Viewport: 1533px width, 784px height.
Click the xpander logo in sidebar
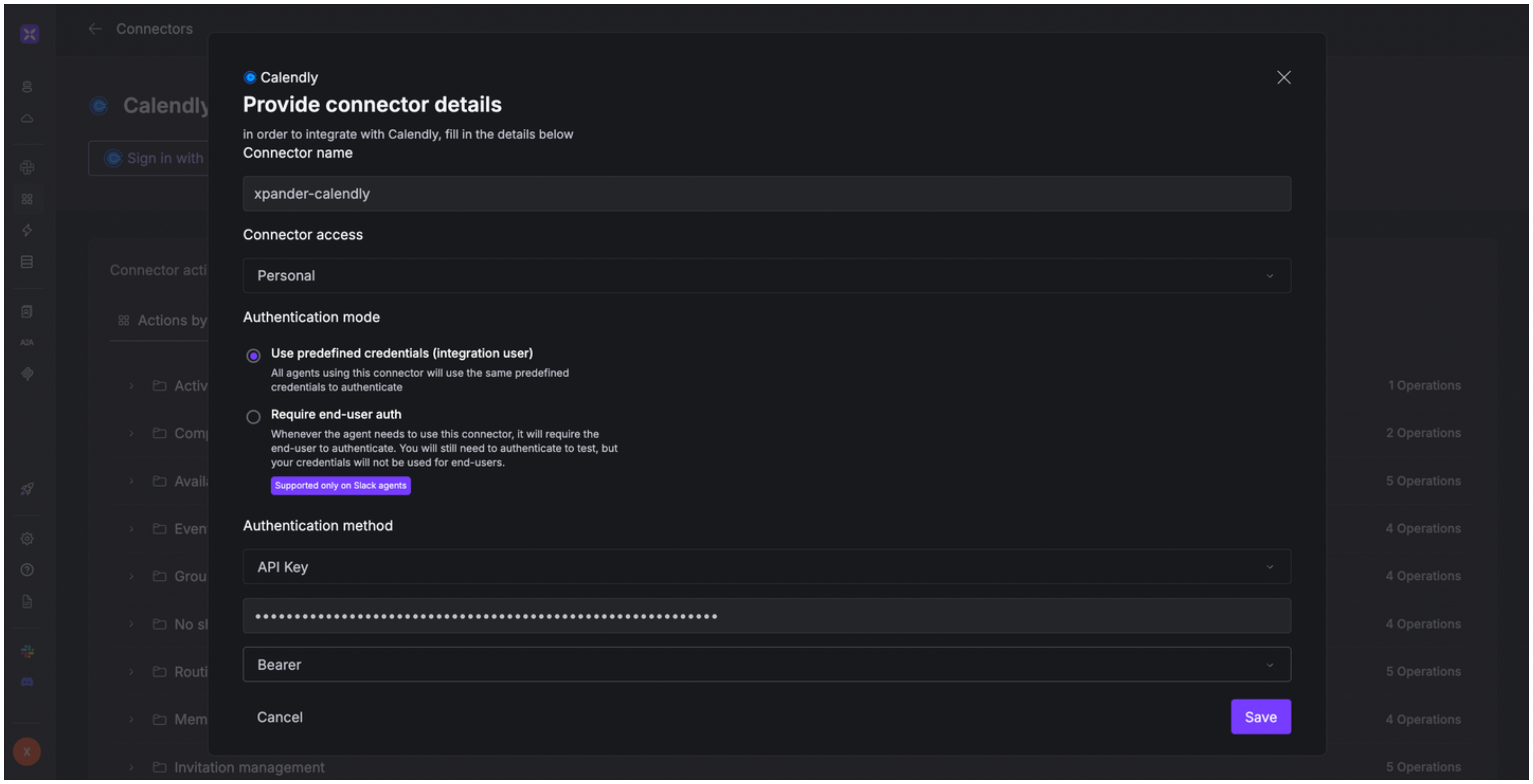tap(29, 34)
